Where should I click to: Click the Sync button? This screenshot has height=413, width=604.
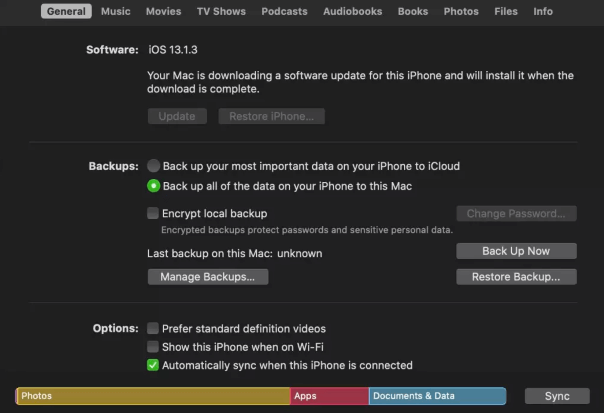(557, 396)
